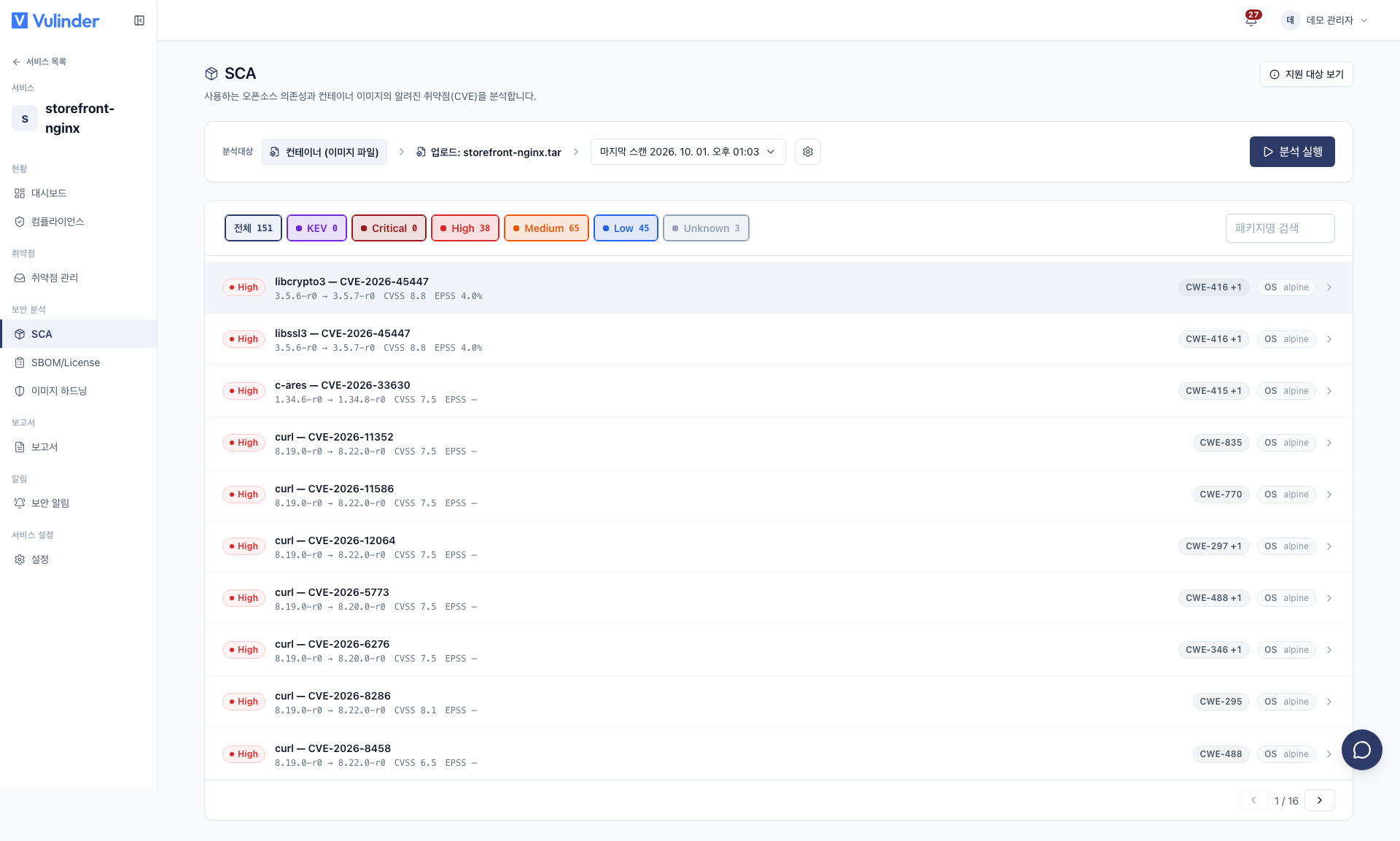Collapse the sidebar panel icon

tap(139, 20)
